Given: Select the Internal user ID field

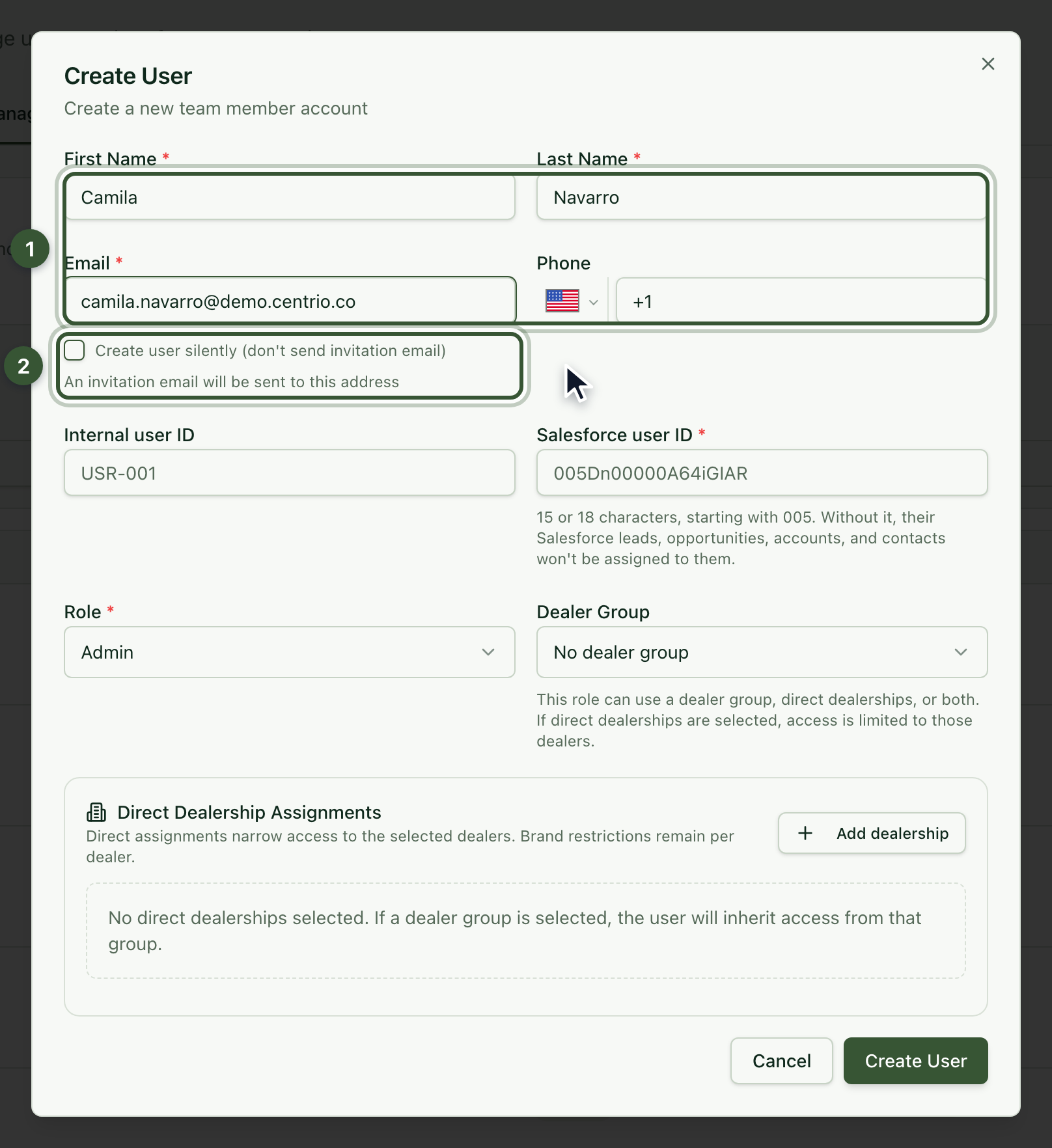Looking at the screenshot, I should click(290, 473).
